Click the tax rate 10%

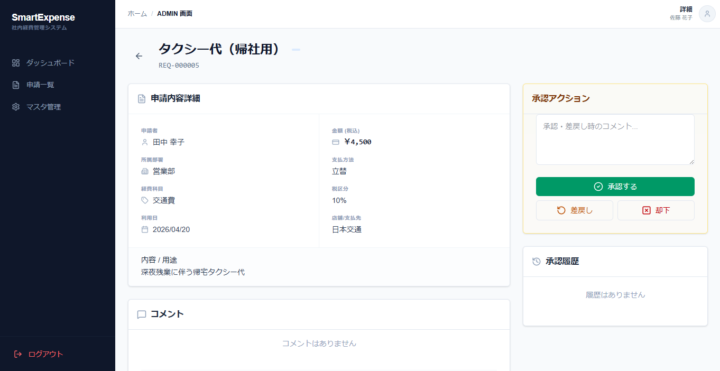coord(339,200)
